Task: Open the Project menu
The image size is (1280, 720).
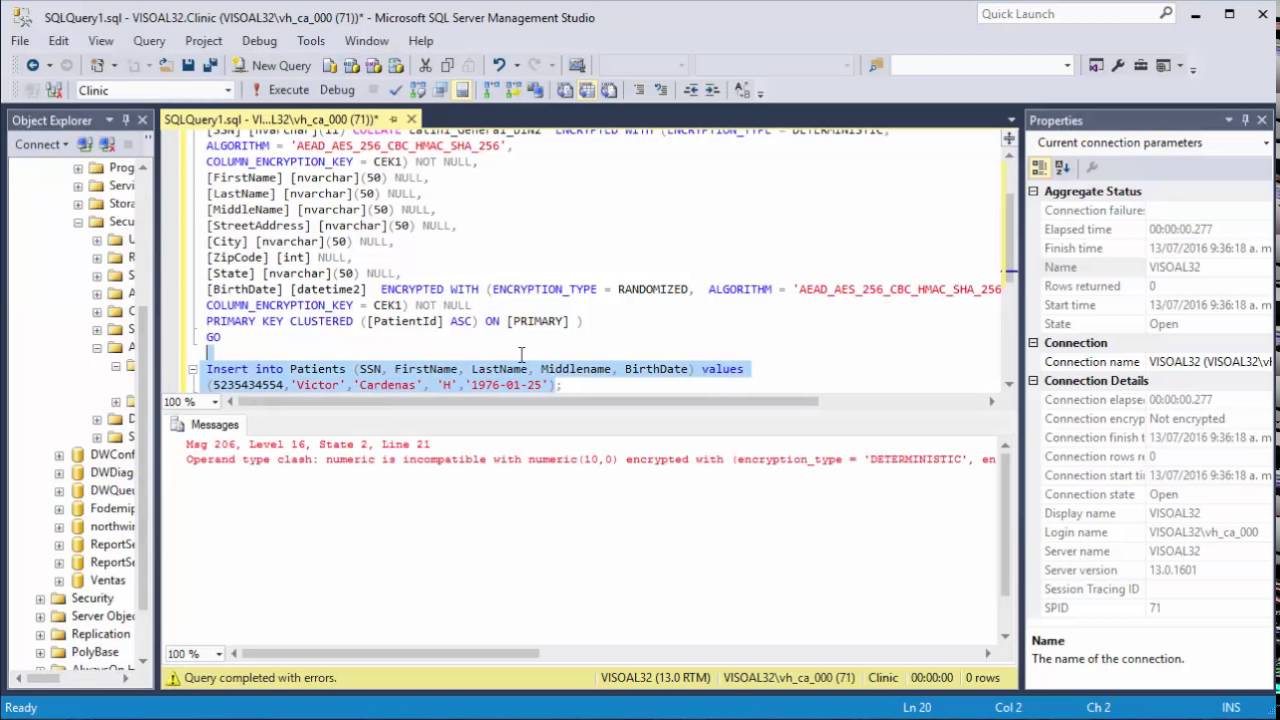Action: click(203, 41)
